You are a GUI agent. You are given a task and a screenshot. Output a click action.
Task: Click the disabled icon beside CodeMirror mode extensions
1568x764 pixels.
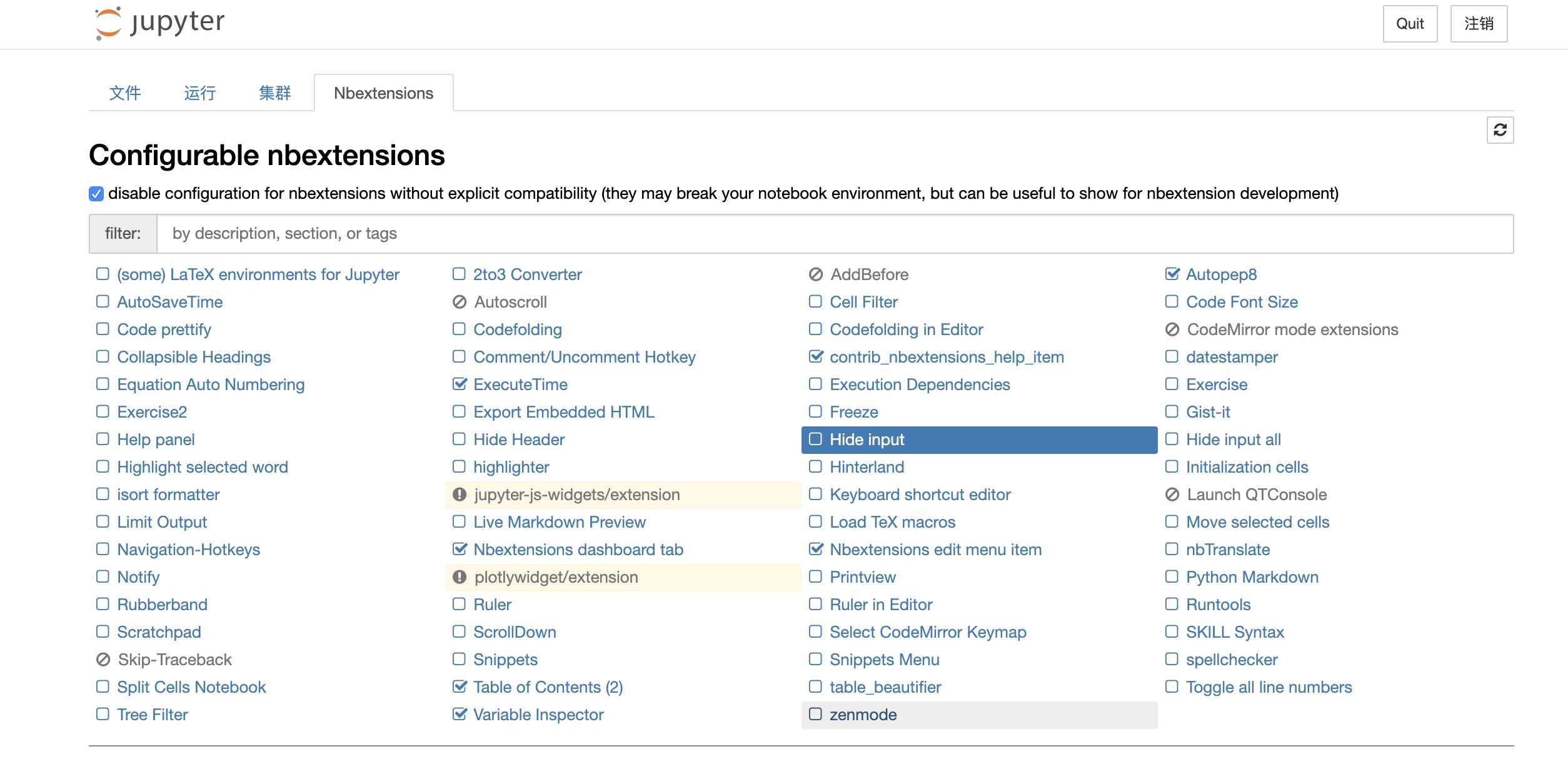click(x=1172, y=329)
